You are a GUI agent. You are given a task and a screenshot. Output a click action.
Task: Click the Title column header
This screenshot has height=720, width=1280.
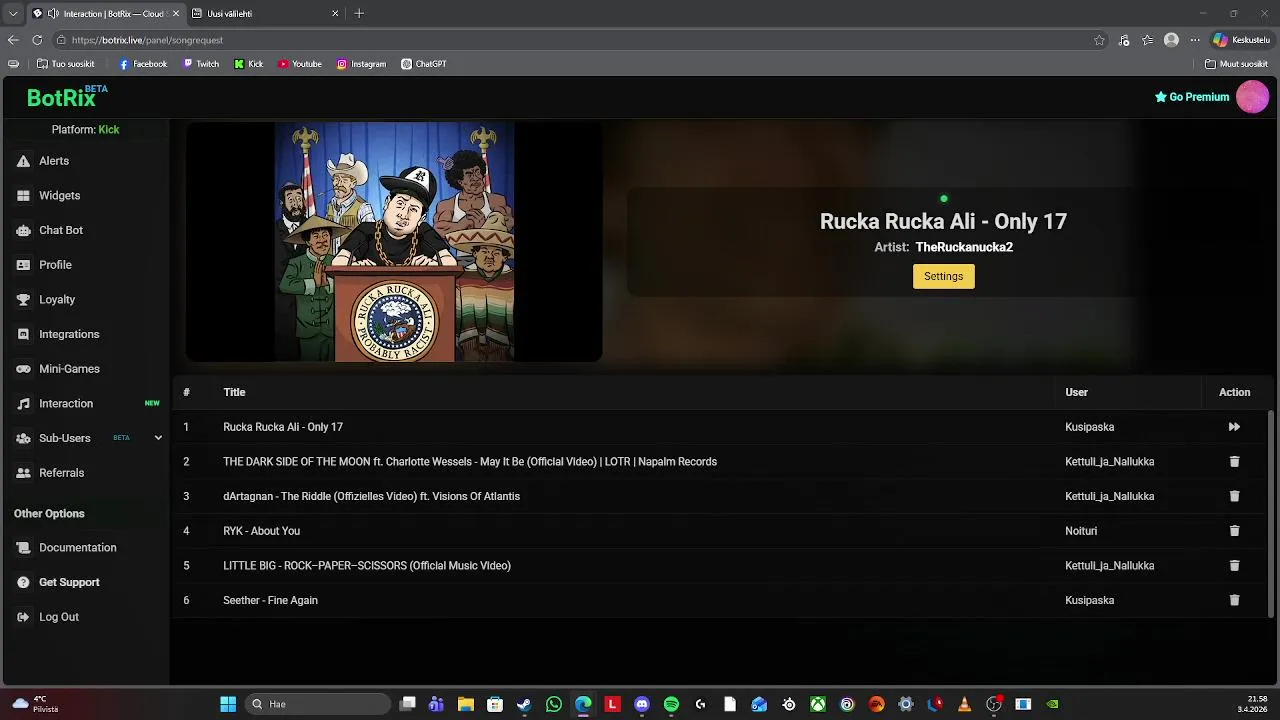click(234, 392)
